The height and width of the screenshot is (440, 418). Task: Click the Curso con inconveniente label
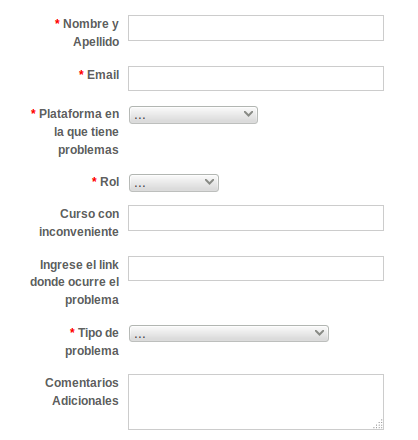(79, 223)
